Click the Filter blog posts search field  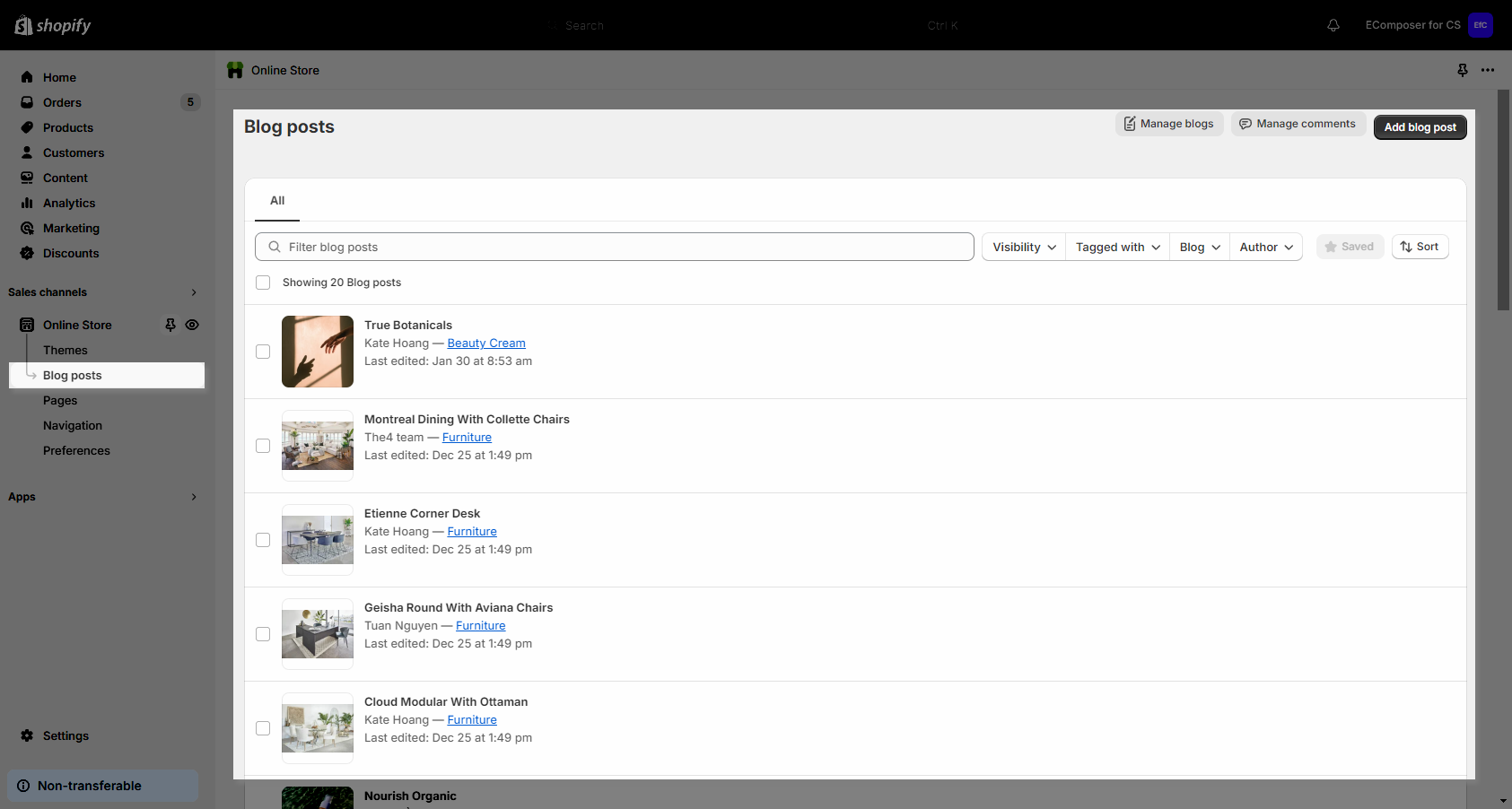click(x=614, y=247)
